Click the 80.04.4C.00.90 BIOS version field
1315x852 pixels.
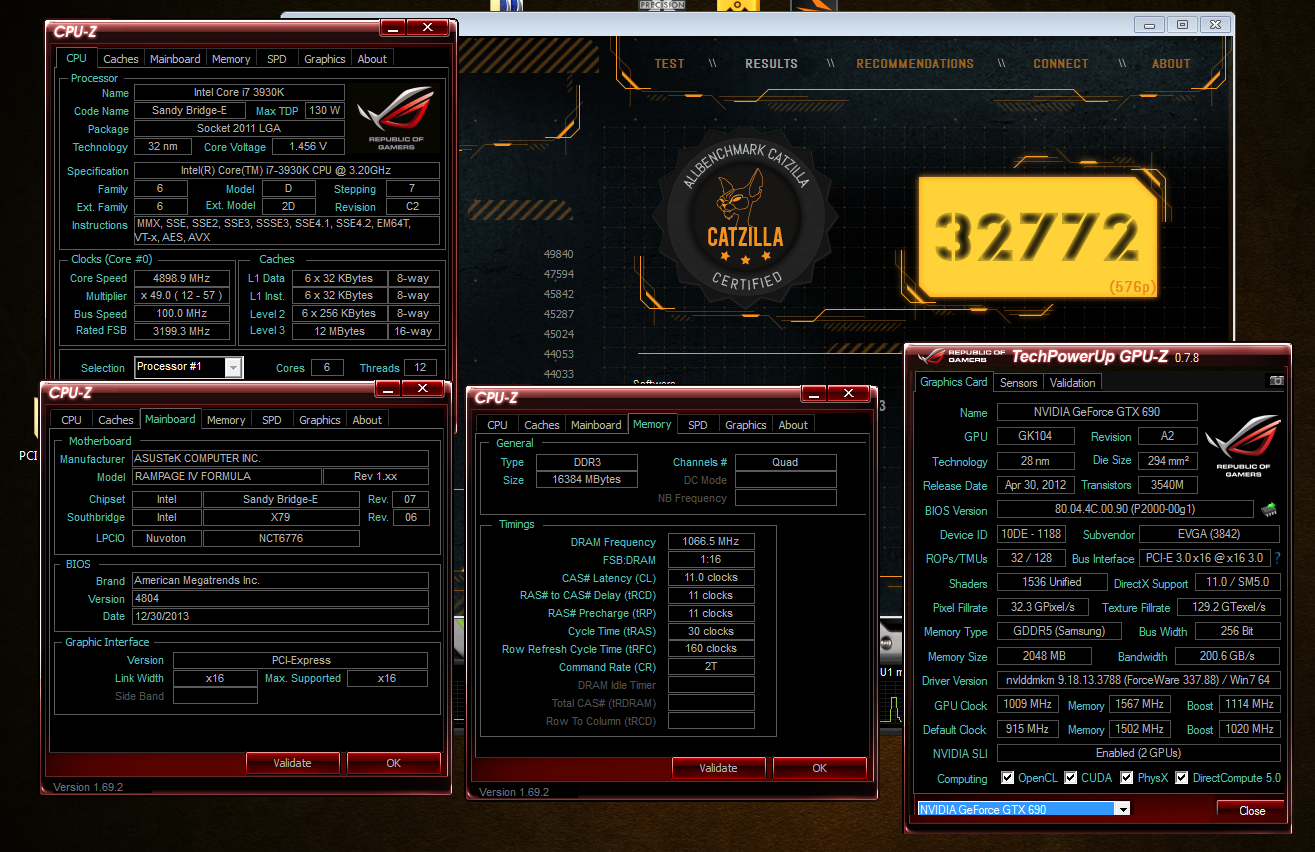(1126, 510)
